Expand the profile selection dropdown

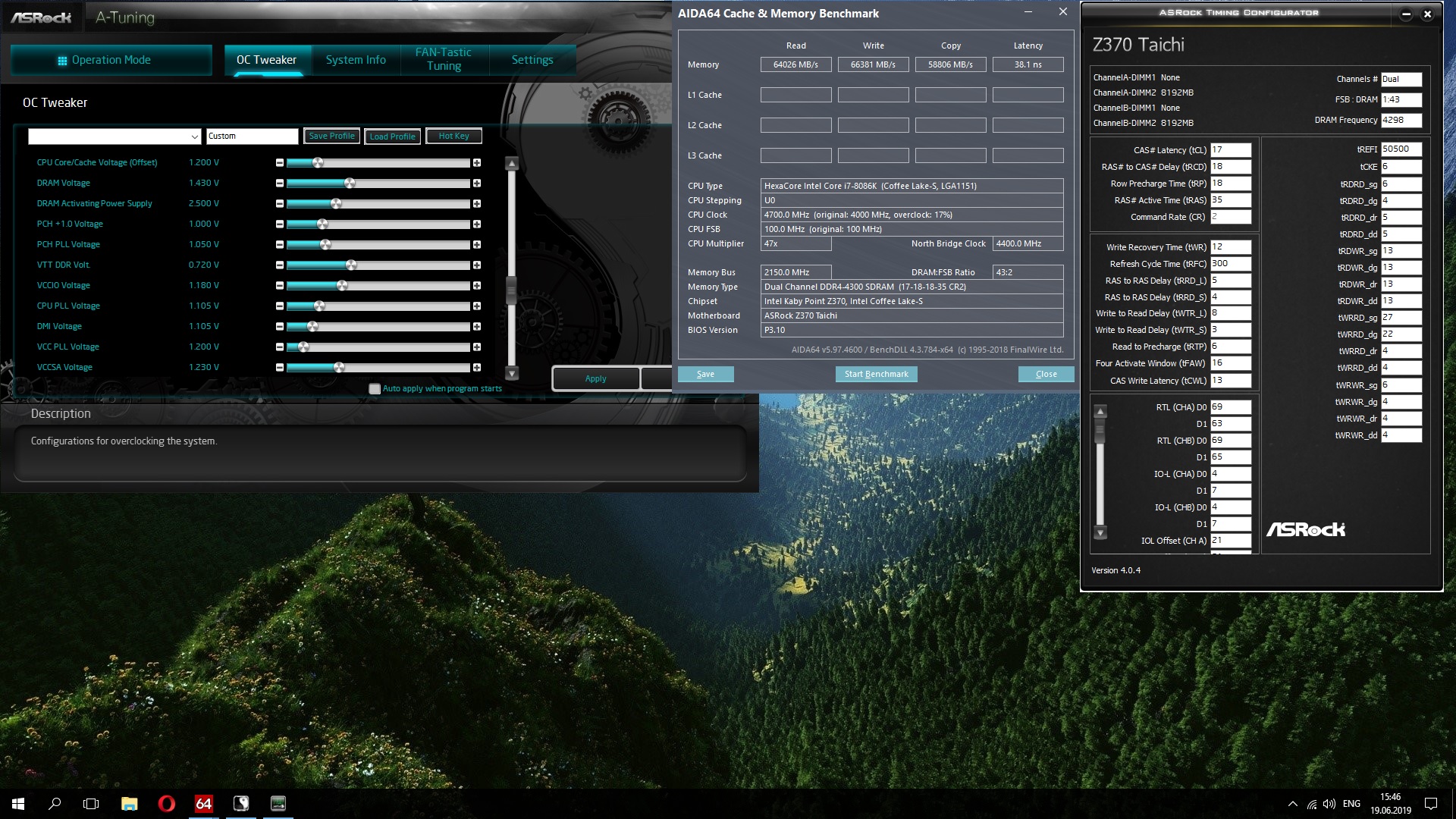[194, 136]
